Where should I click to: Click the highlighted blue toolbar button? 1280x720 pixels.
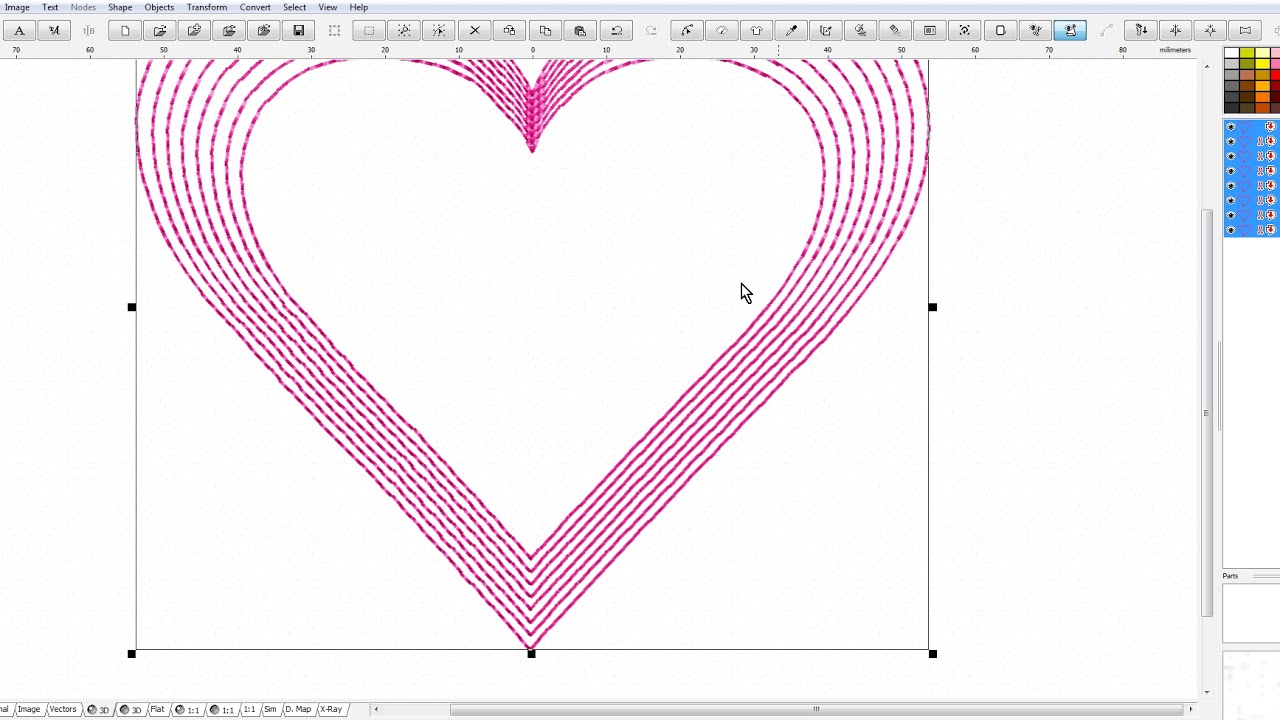[1070, 30]
